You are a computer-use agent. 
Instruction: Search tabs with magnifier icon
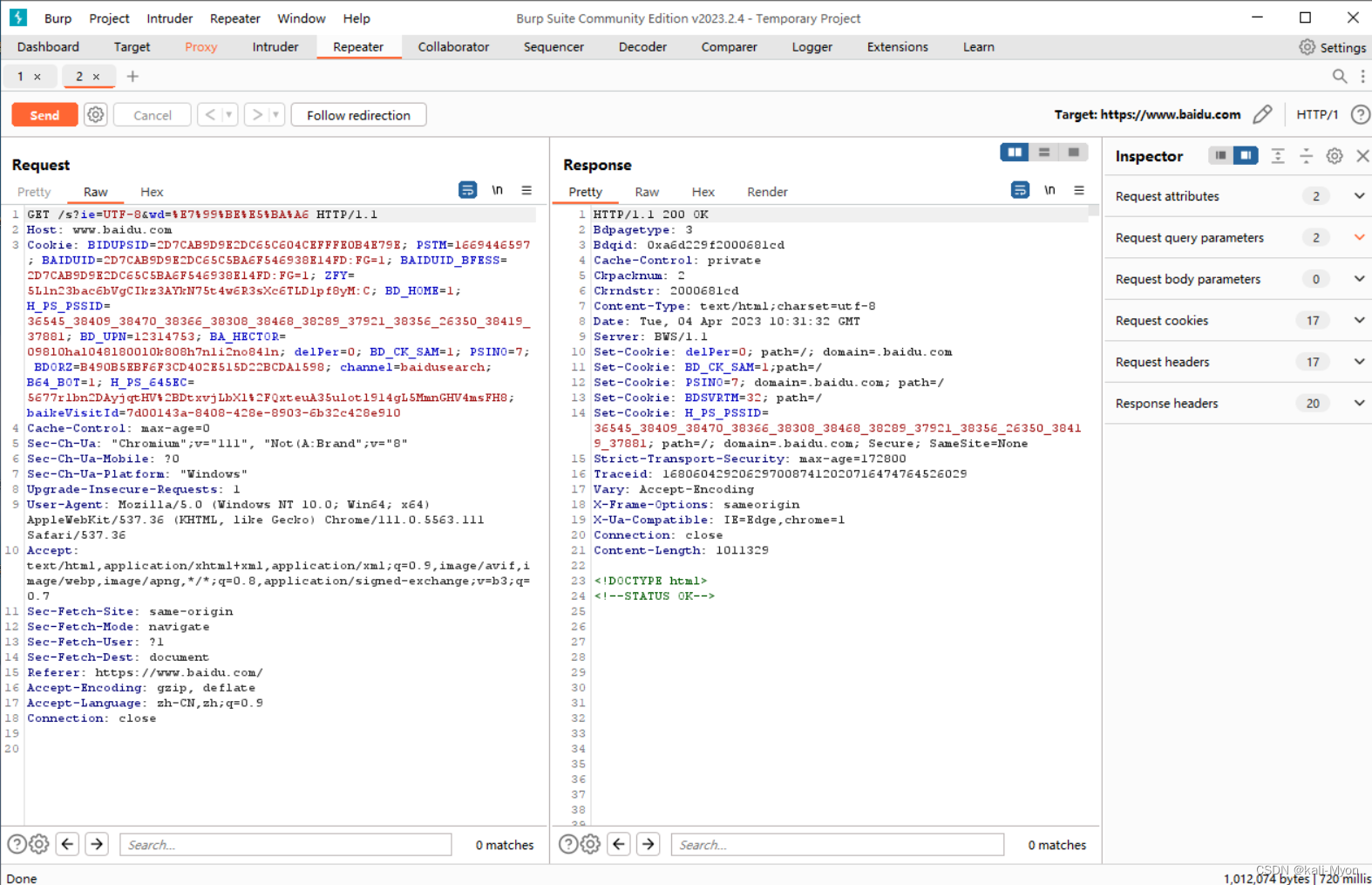click(1340, 77)
